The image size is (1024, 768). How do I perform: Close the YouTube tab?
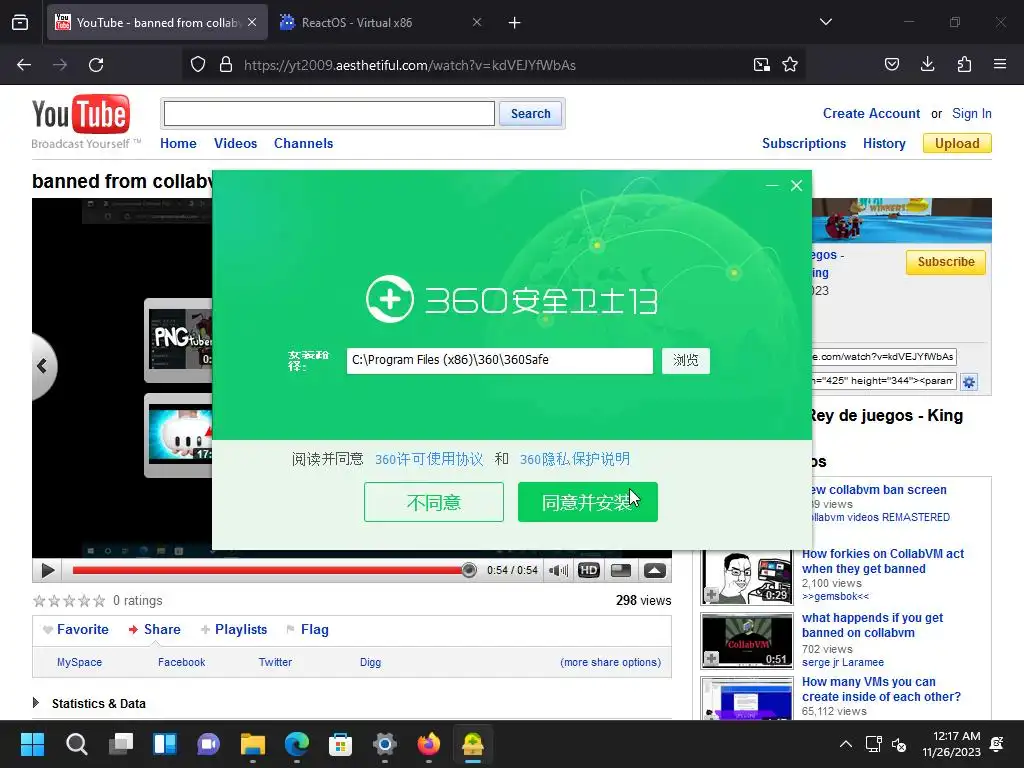252,22
